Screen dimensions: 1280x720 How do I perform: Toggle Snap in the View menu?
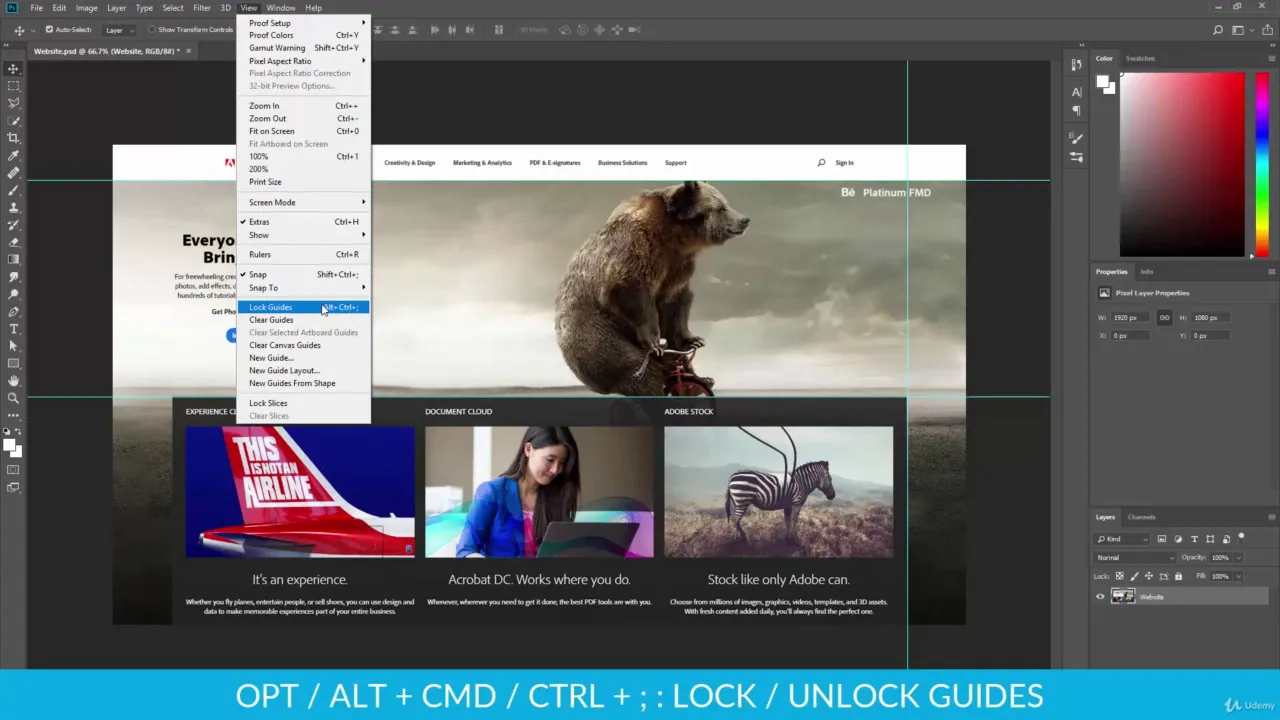click(x=304, y=274)
